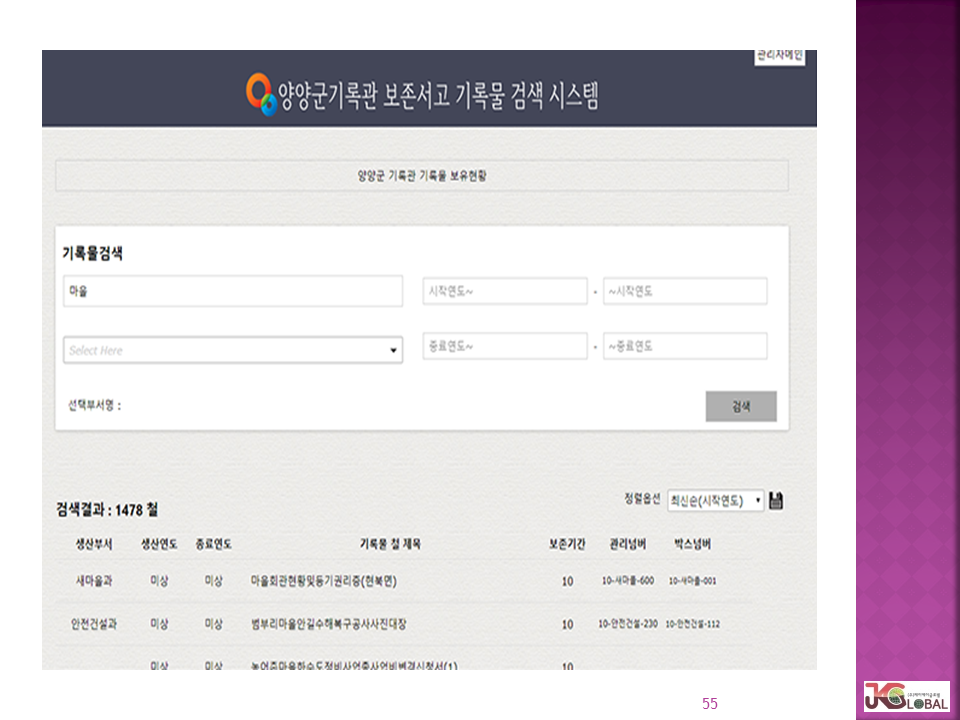Click the 관리넘버 column header
The width and height of the screenshot is (960, 720).
coord(628,544)
